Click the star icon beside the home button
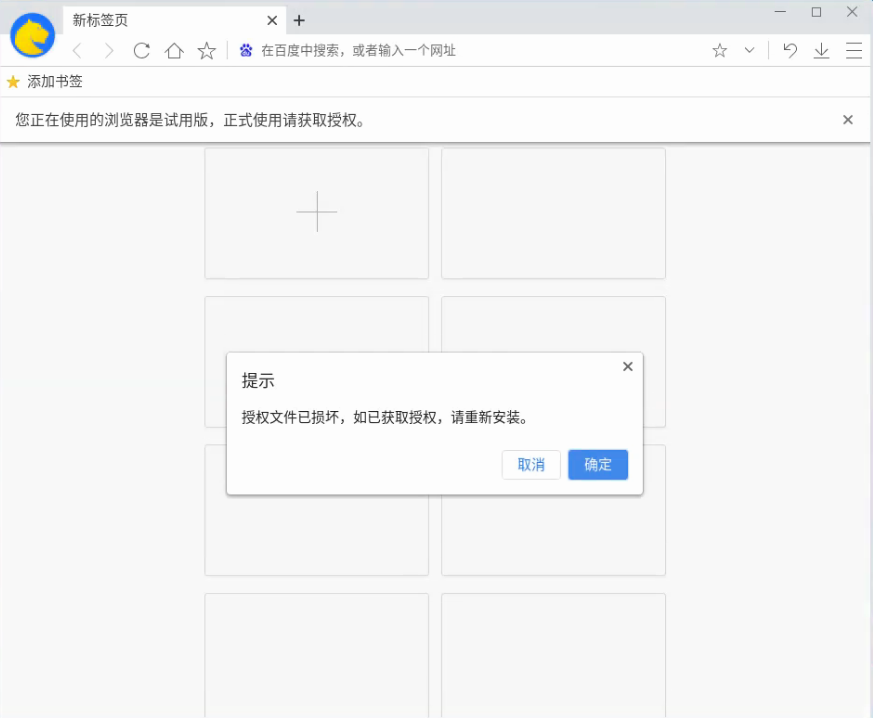 (x=206, y=51)
